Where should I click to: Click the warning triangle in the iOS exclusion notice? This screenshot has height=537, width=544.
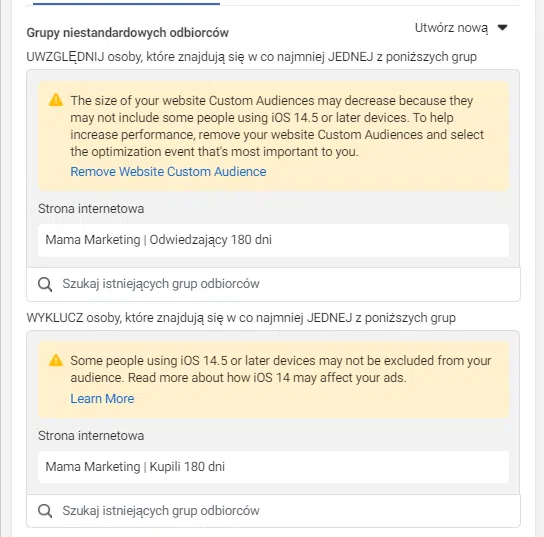56,360
